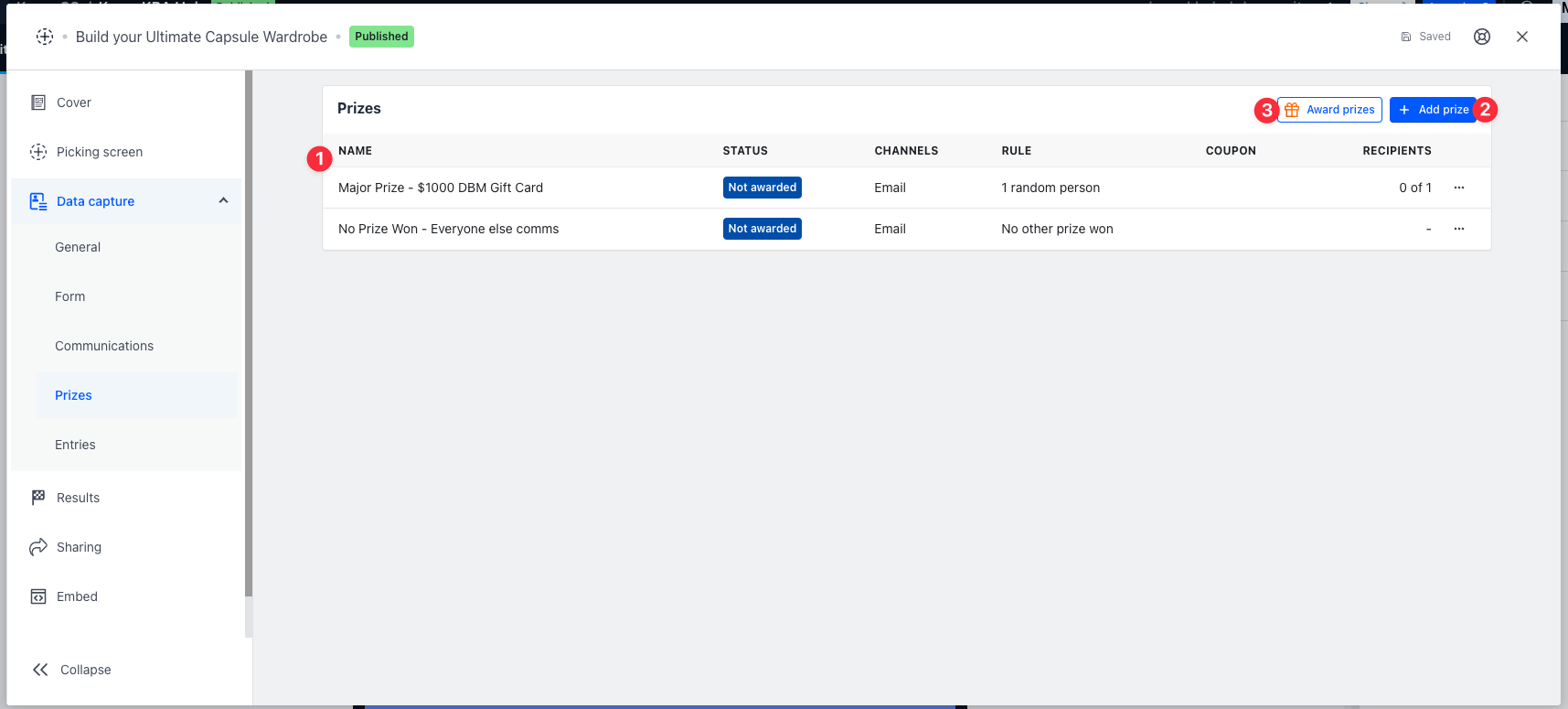Open the Communications submenu item
This screenshot has height=709, width=1568.
(104, 346)
